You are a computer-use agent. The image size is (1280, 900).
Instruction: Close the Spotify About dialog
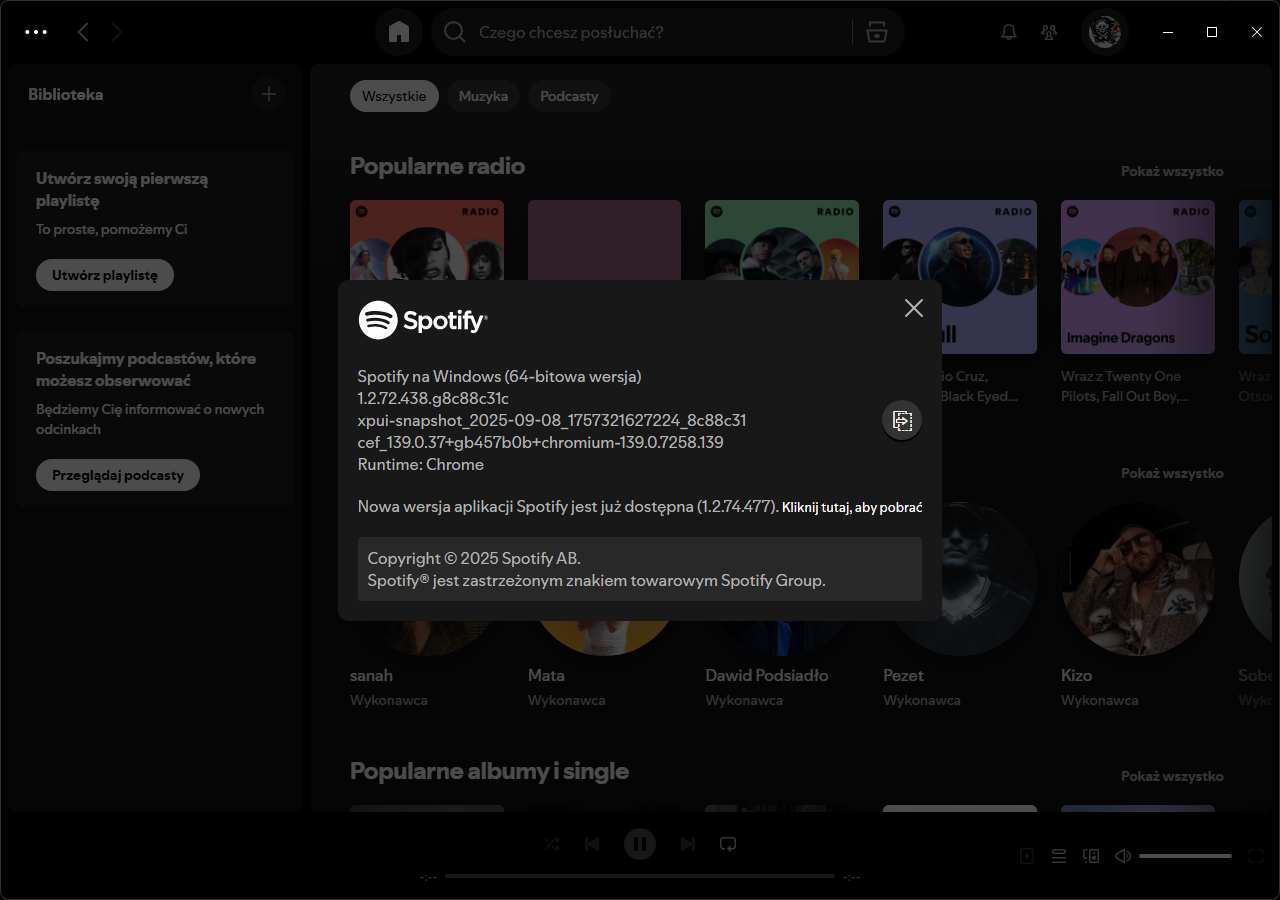[914, 308]
